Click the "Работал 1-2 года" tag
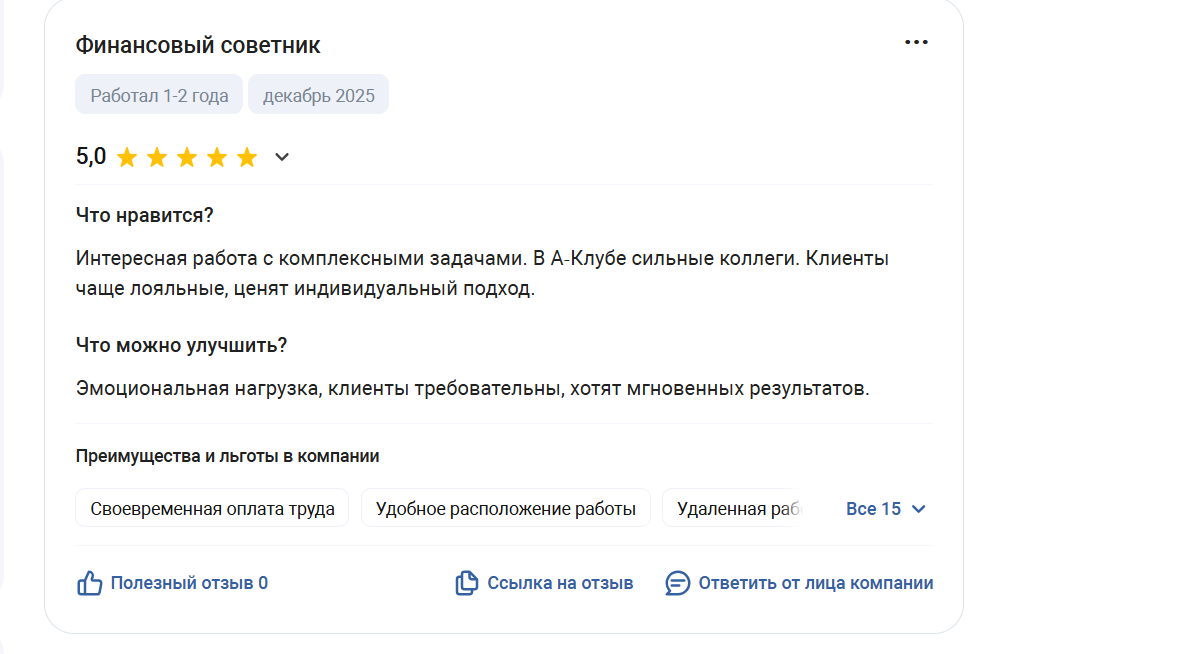 pos(159,96)
